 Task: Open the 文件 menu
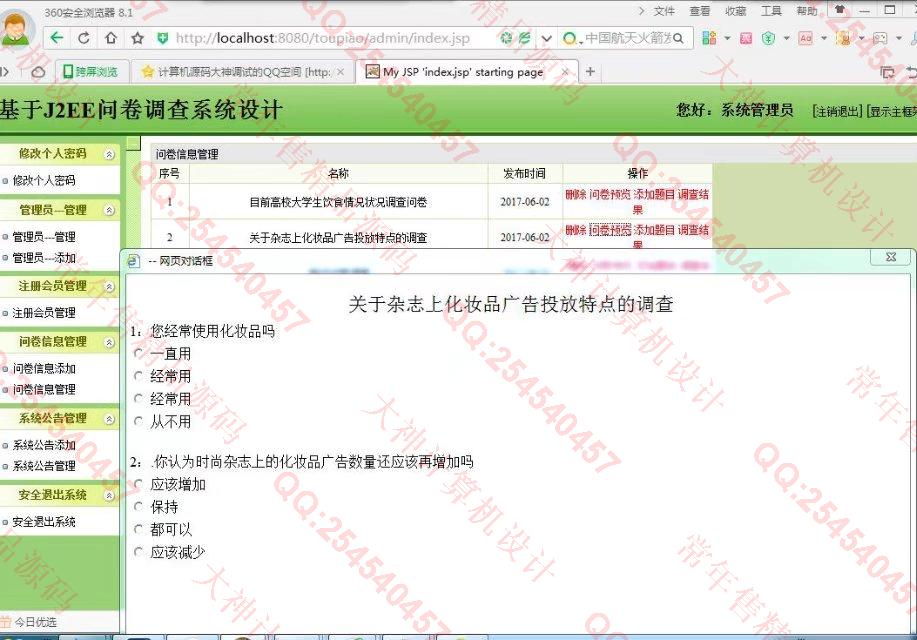click(664, 11)
